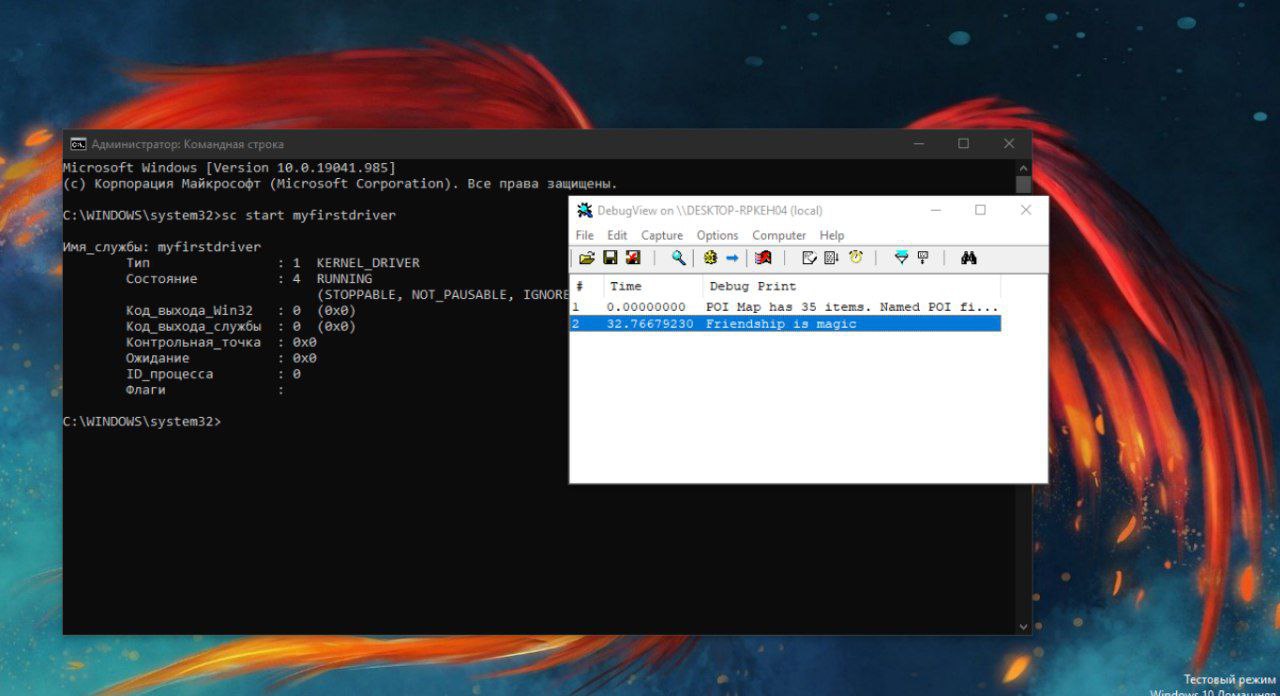Click the Open log folder icon in DebugView

click(x=587, y=258)
